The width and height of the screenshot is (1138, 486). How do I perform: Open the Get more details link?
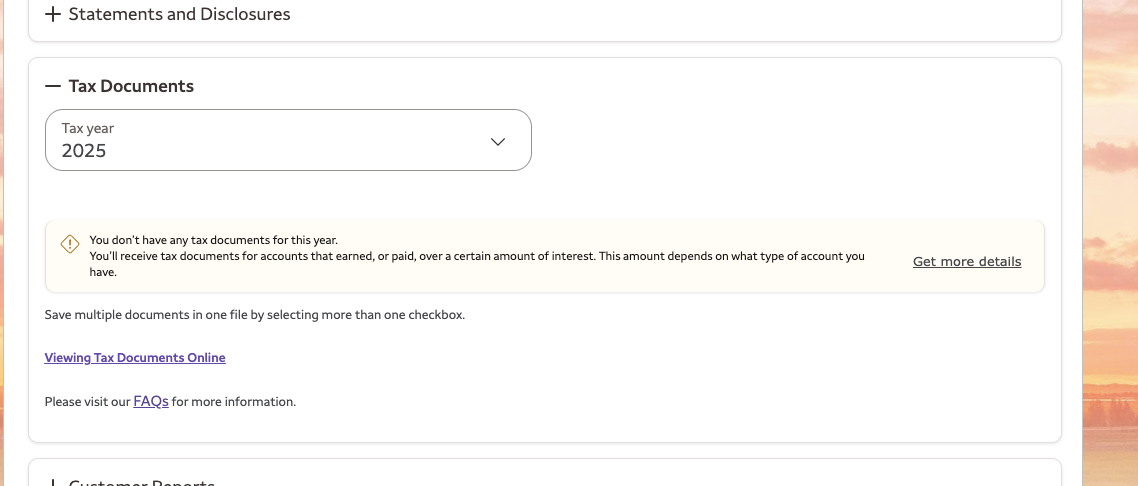coord(967,262)
